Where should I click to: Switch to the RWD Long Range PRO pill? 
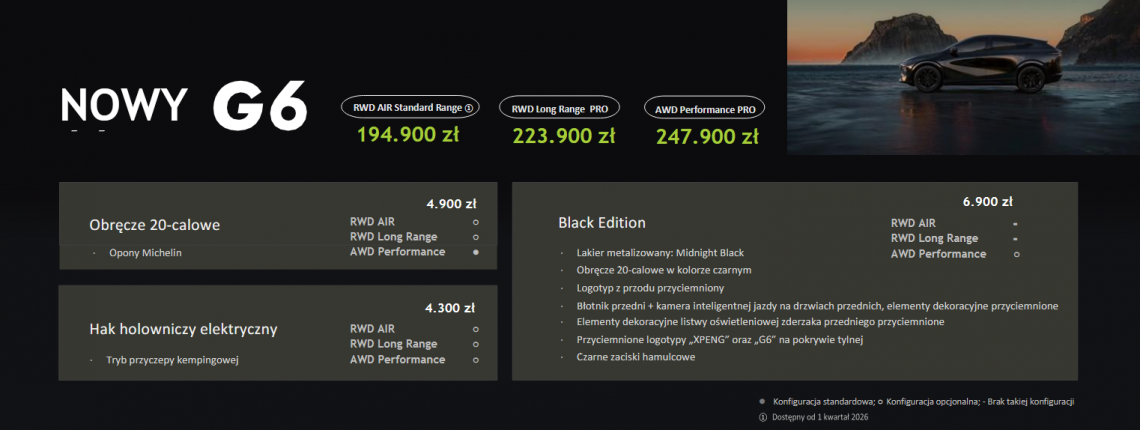[x=560, y=108]
